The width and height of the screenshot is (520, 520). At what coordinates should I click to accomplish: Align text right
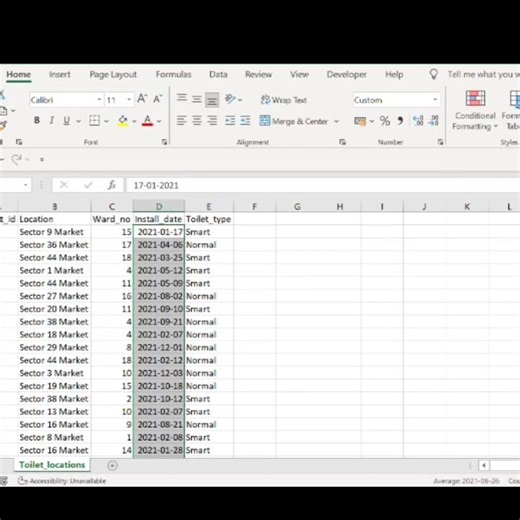click(x=212, y=120)
